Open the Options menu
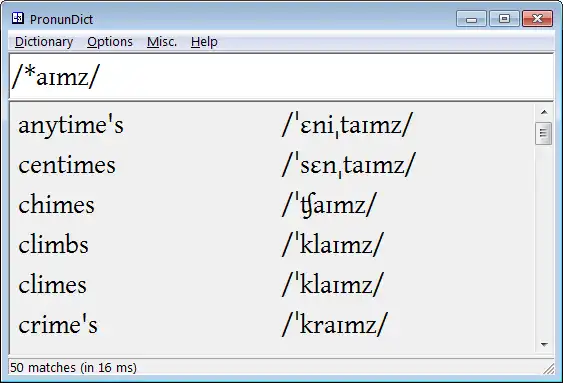This screenshot has width=563, height=383. coord(110,42)
